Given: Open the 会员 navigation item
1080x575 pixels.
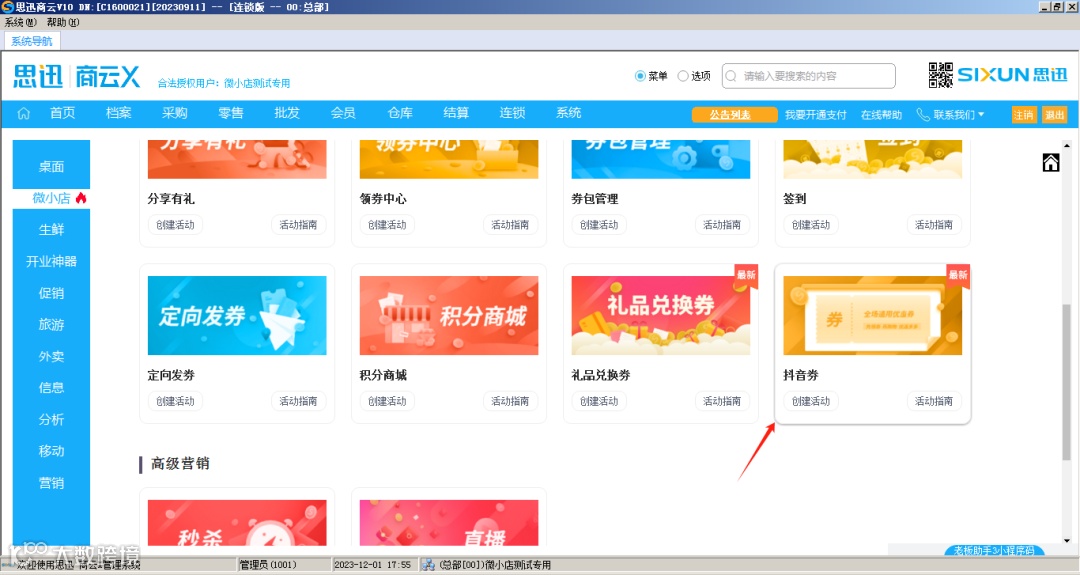Looking at the screenshot, I should [343, 113].
